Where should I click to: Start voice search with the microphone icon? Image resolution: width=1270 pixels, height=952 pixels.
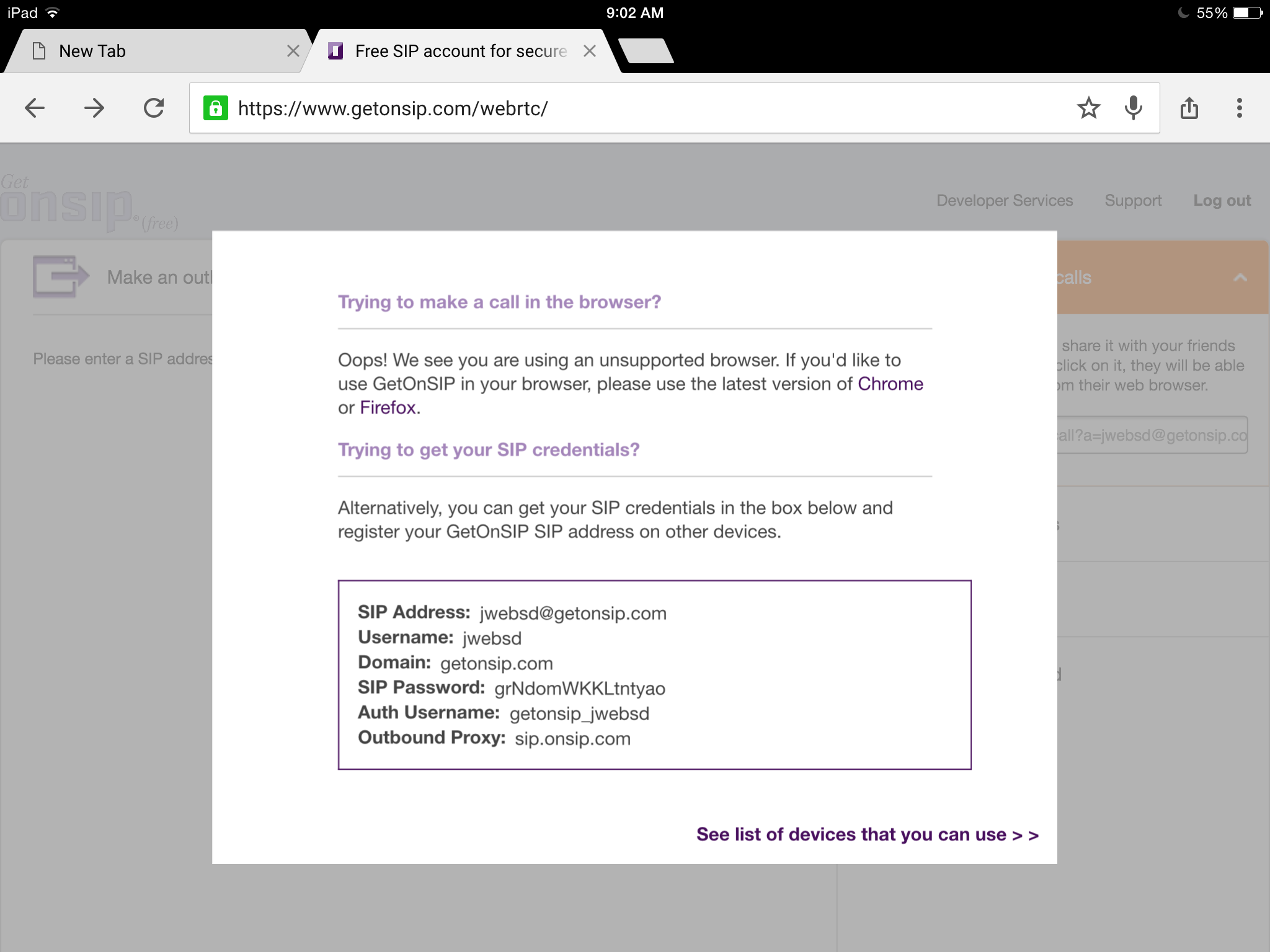[x=1134, y=108]
